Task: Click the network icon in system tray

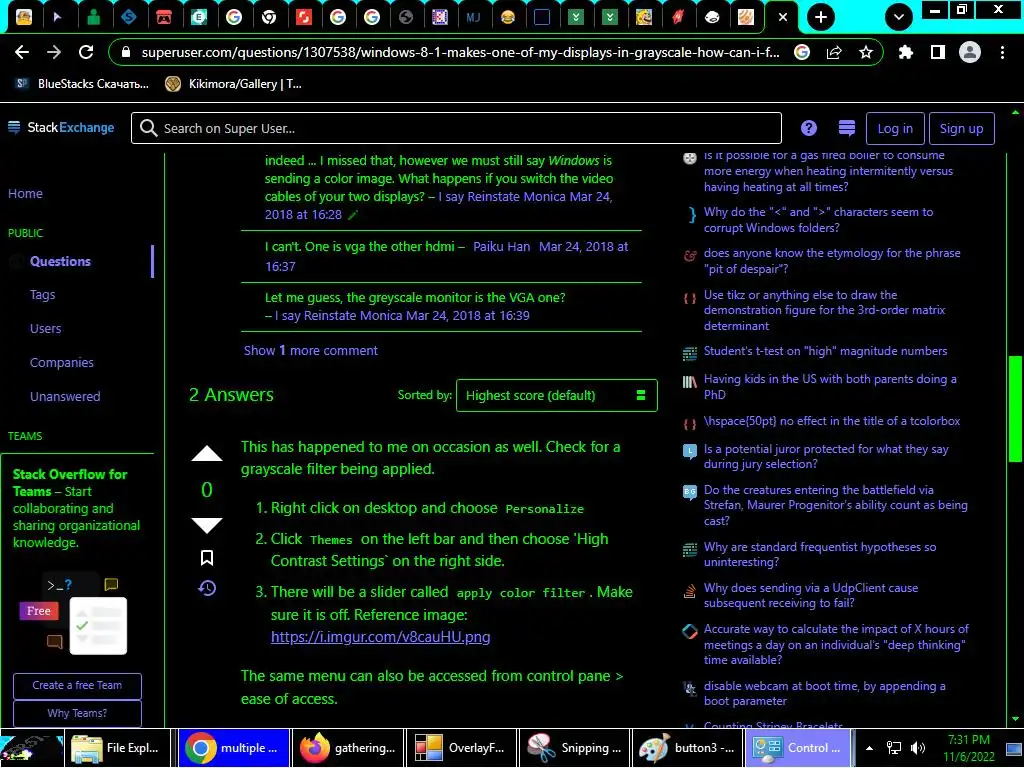Action: click(x=893, y=748)
